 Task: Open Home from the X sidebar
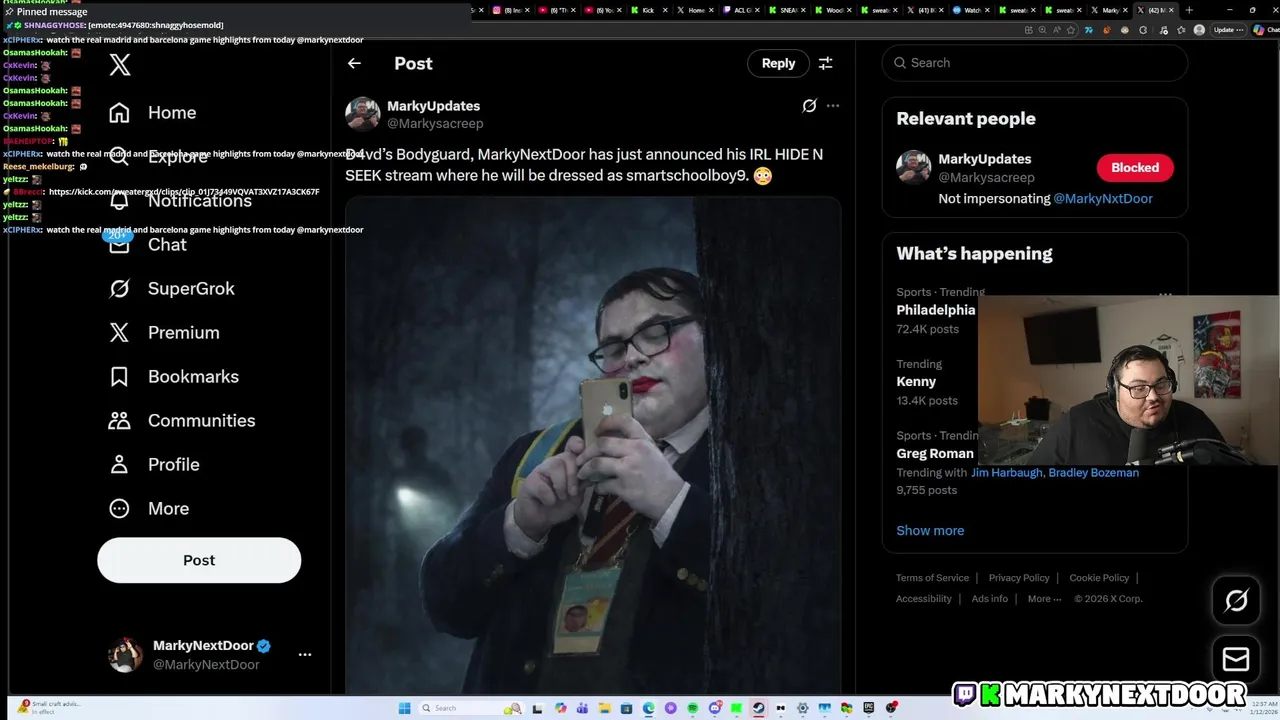[153, 112]
